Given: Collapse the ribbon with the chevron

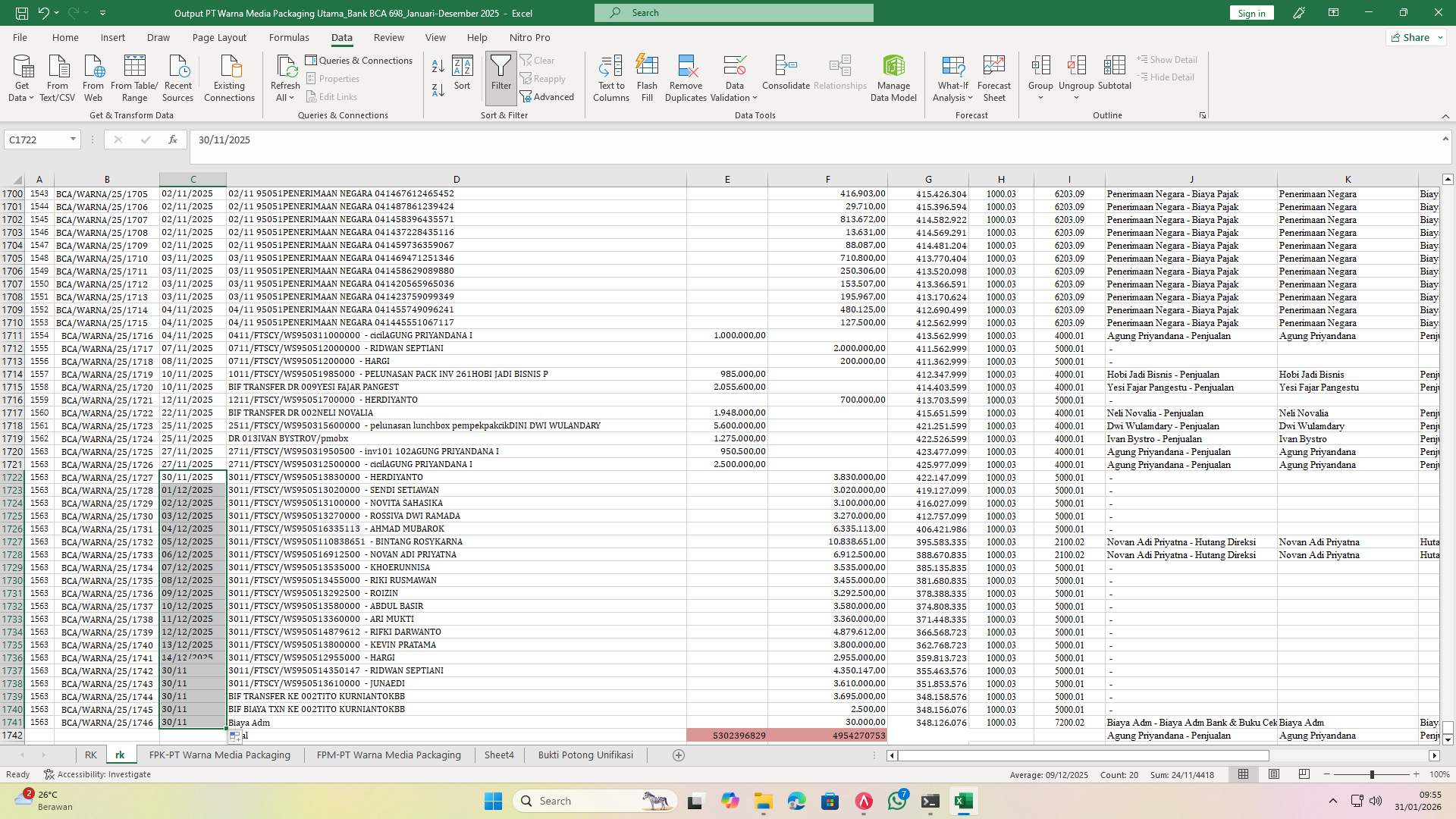Looking at the screenshot, I should (1445, 116).
